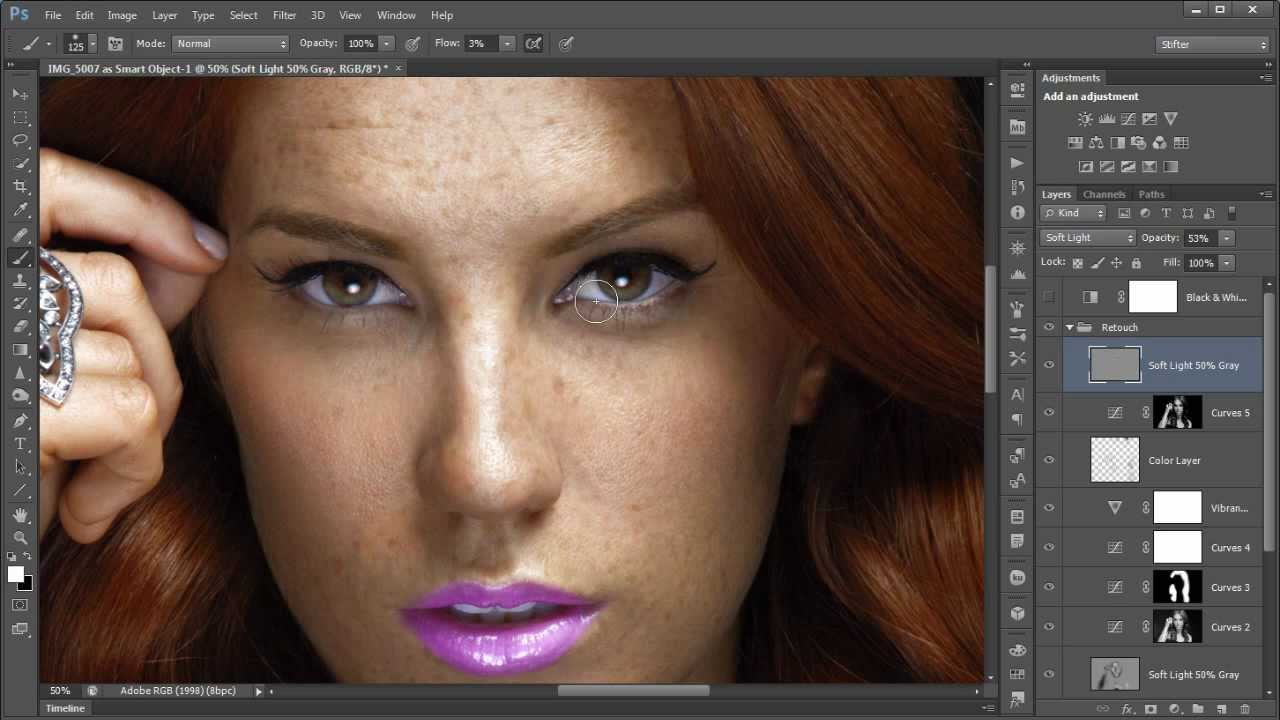The image size is (1280, 720).
Task: Choose the Eyedropper tool
Action: click(x=20, y=210)
